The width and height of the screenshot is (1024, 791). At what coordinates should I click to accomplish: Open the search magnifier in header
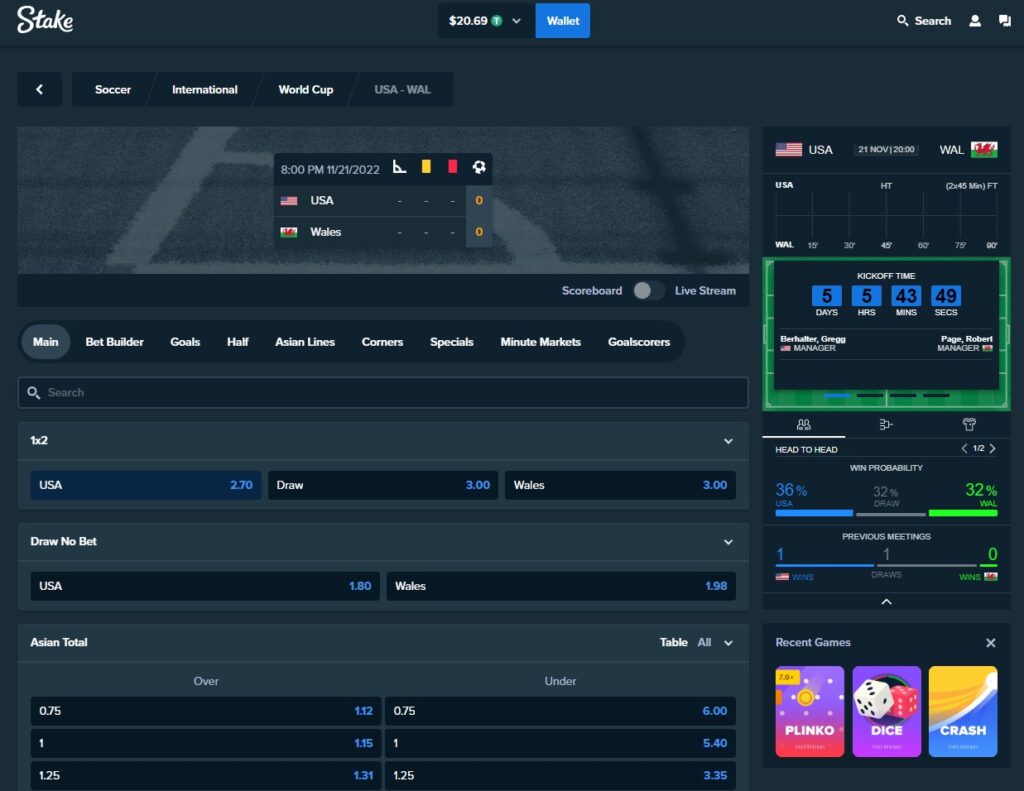(903, 21)
